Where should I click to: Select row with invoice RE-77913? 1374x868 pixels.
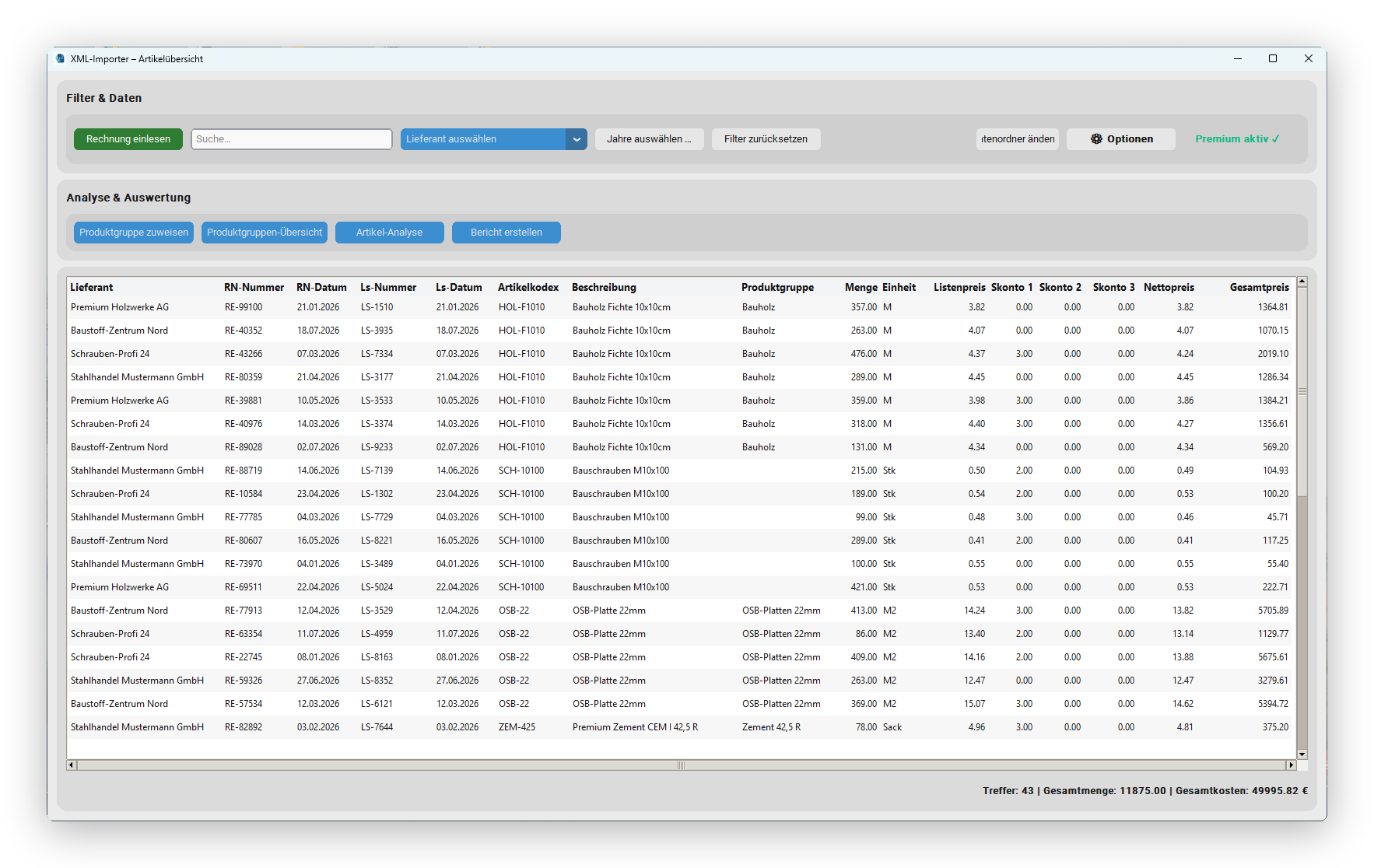point(679,611)
